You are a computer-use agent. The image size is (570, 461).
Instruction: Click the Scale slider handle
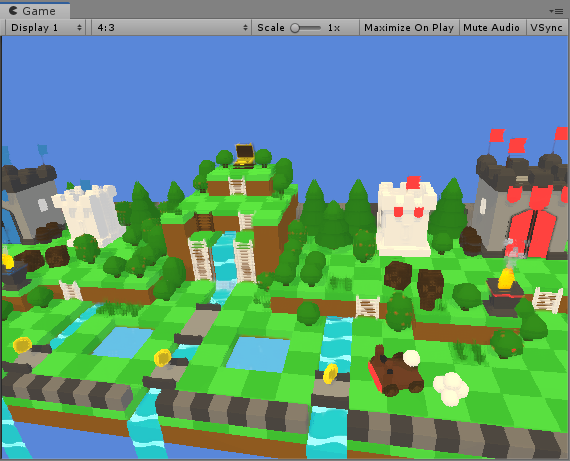tap(295, 28)
